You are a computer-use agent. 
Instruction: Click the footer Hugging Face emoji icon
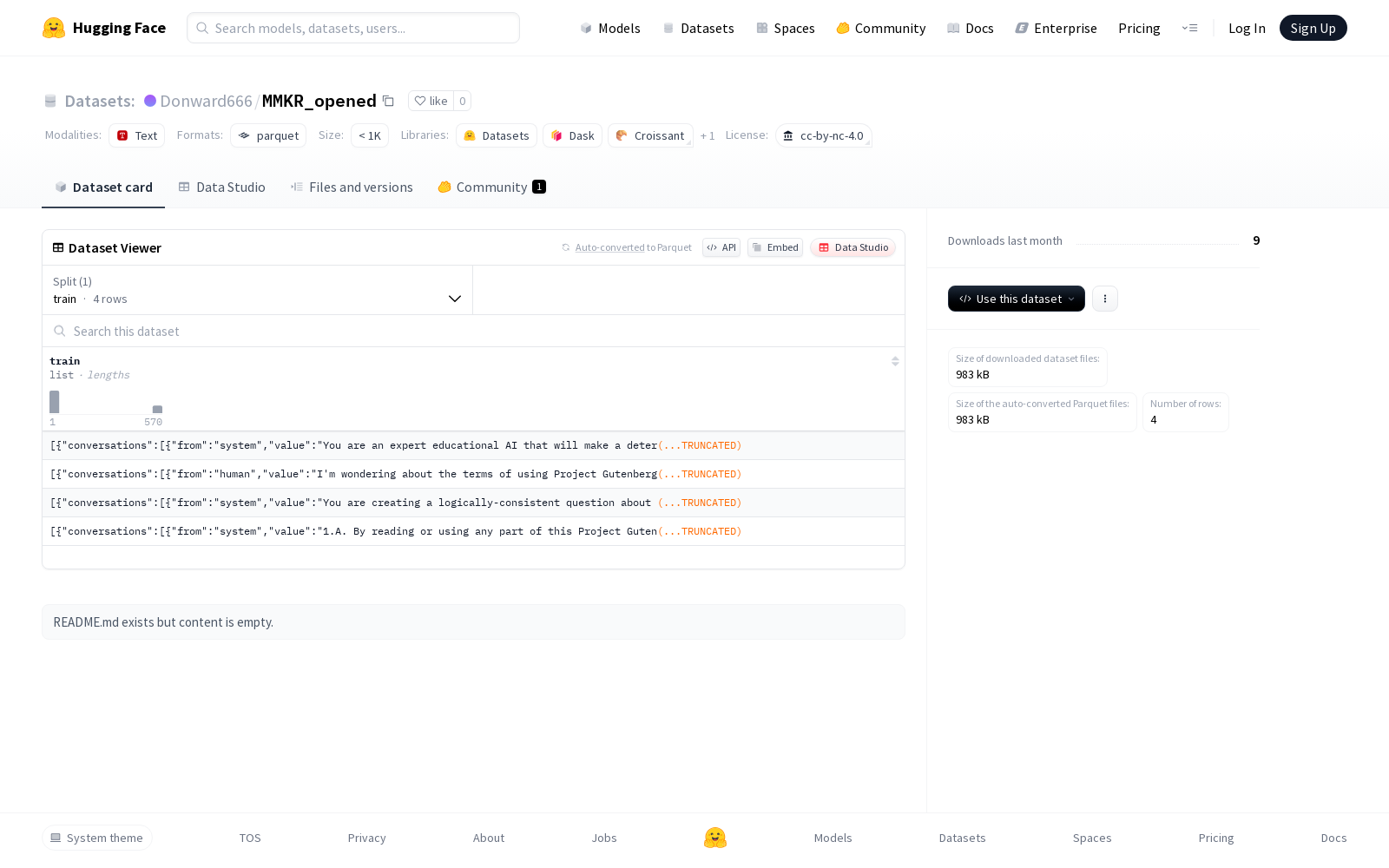(x=715, y=838)
